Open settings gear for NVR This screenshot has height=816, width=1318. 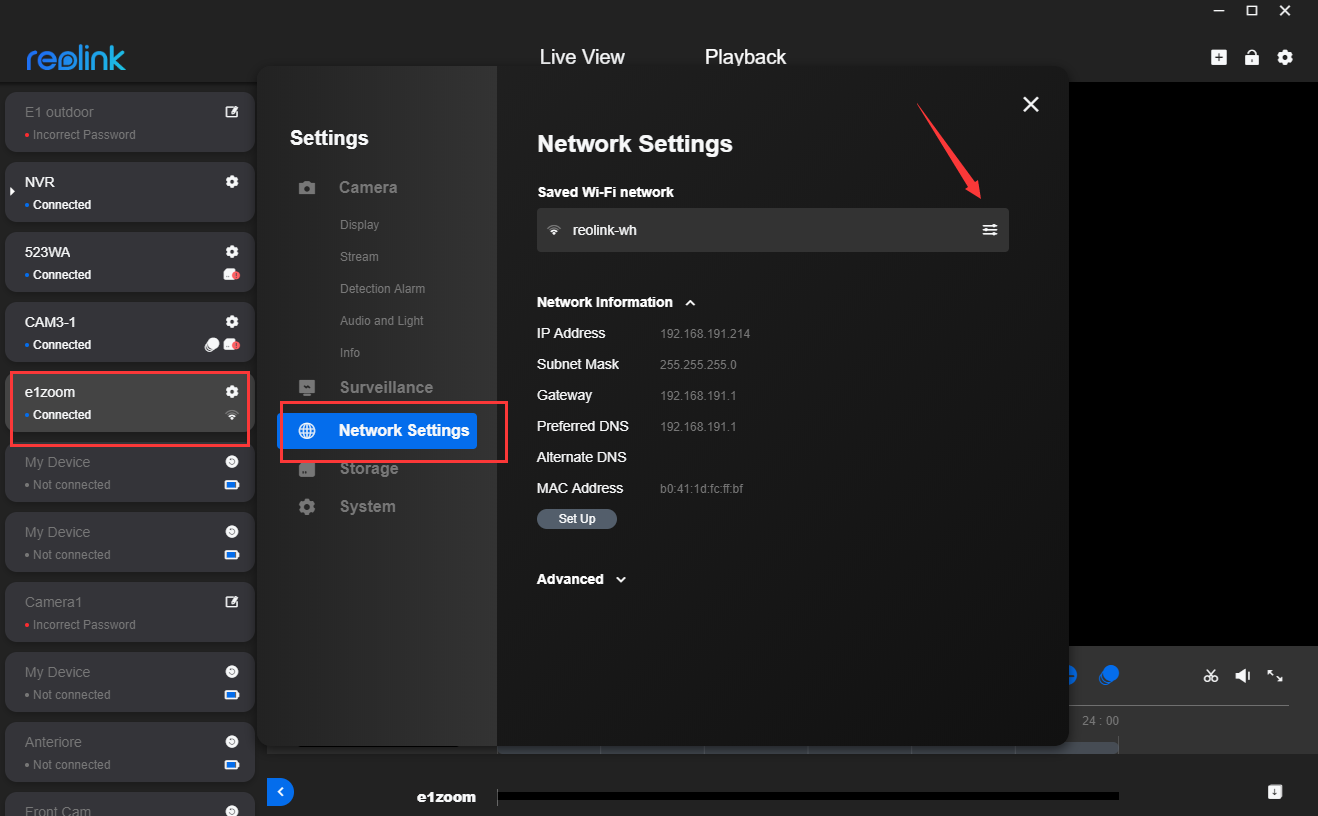(232, 182)
